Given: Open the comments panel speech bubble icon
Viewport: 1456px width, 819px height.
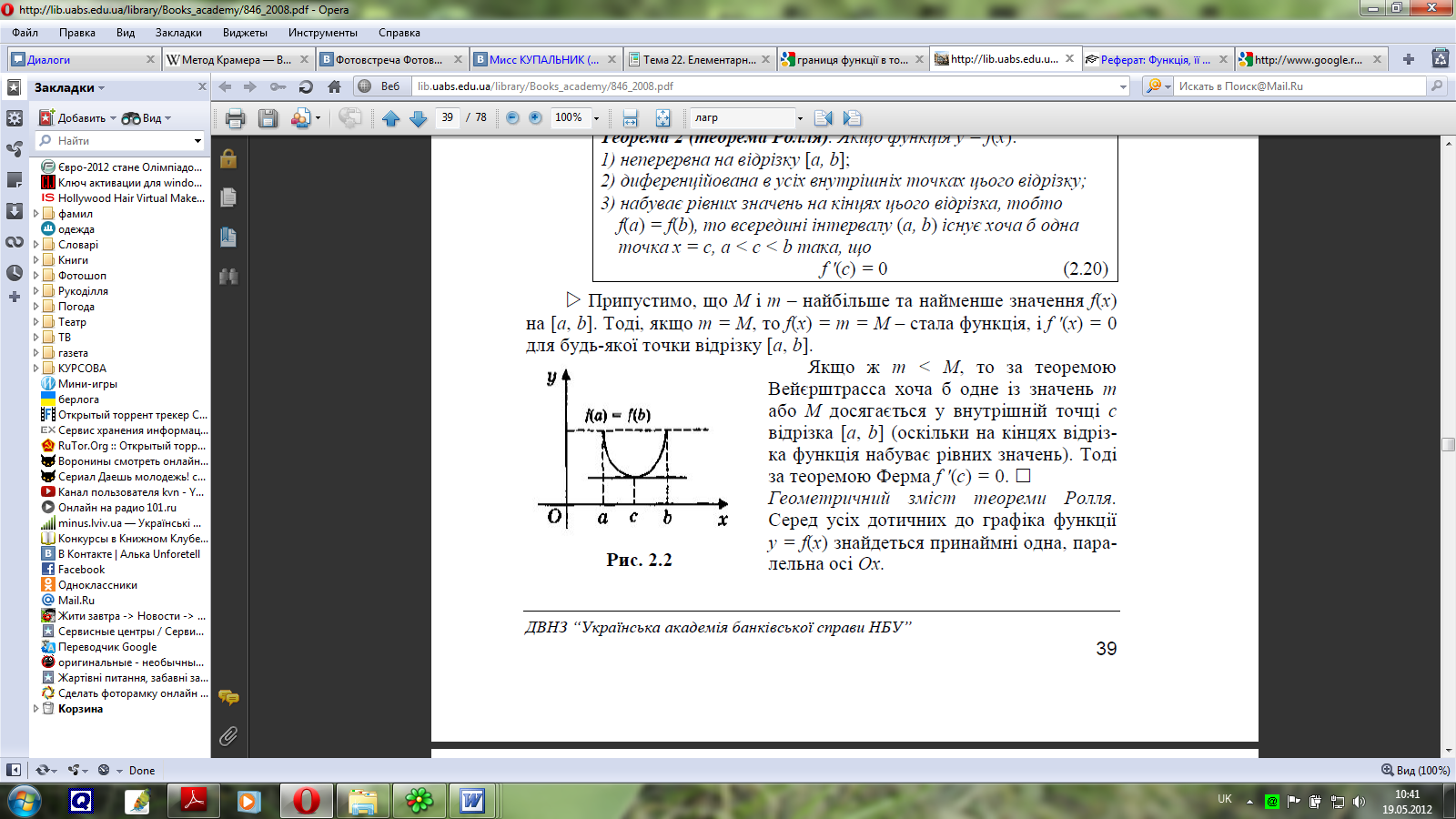Looking at the screenshot, I should [228, 698].
